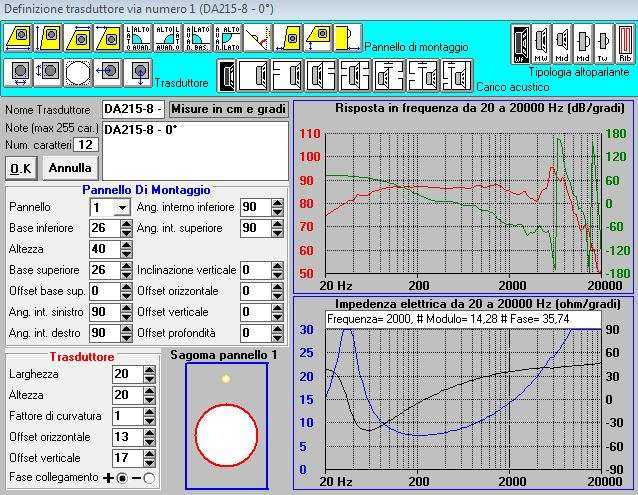This screenshot has width=638, height=495.
Task: Edit the panel Altezza value 40
Action: pos(105,249)
